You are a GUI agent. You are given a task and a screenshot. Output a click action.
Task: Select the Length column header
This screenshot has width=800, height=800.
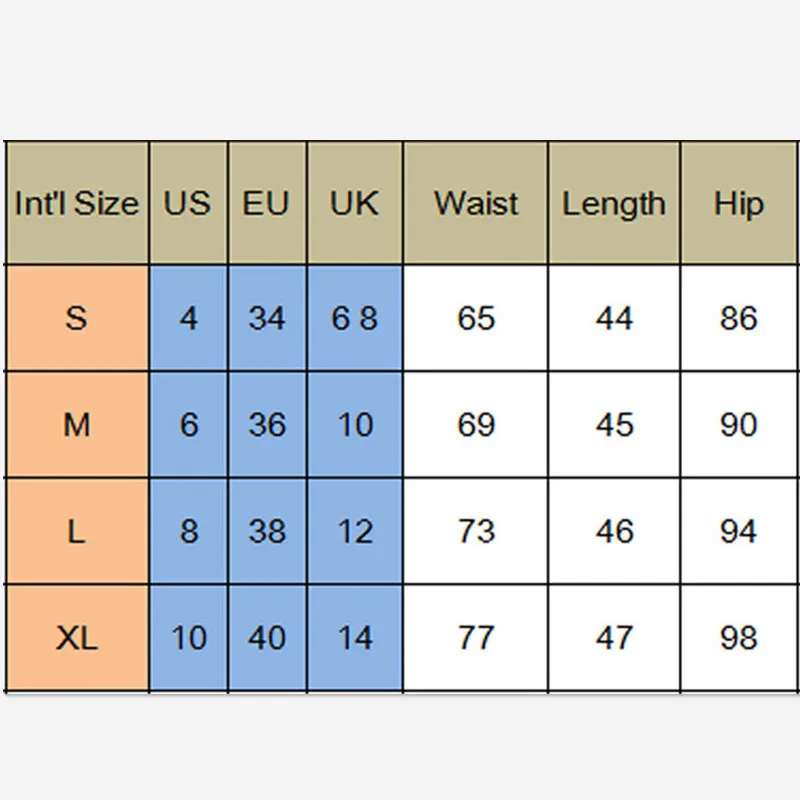pos(614,204)
